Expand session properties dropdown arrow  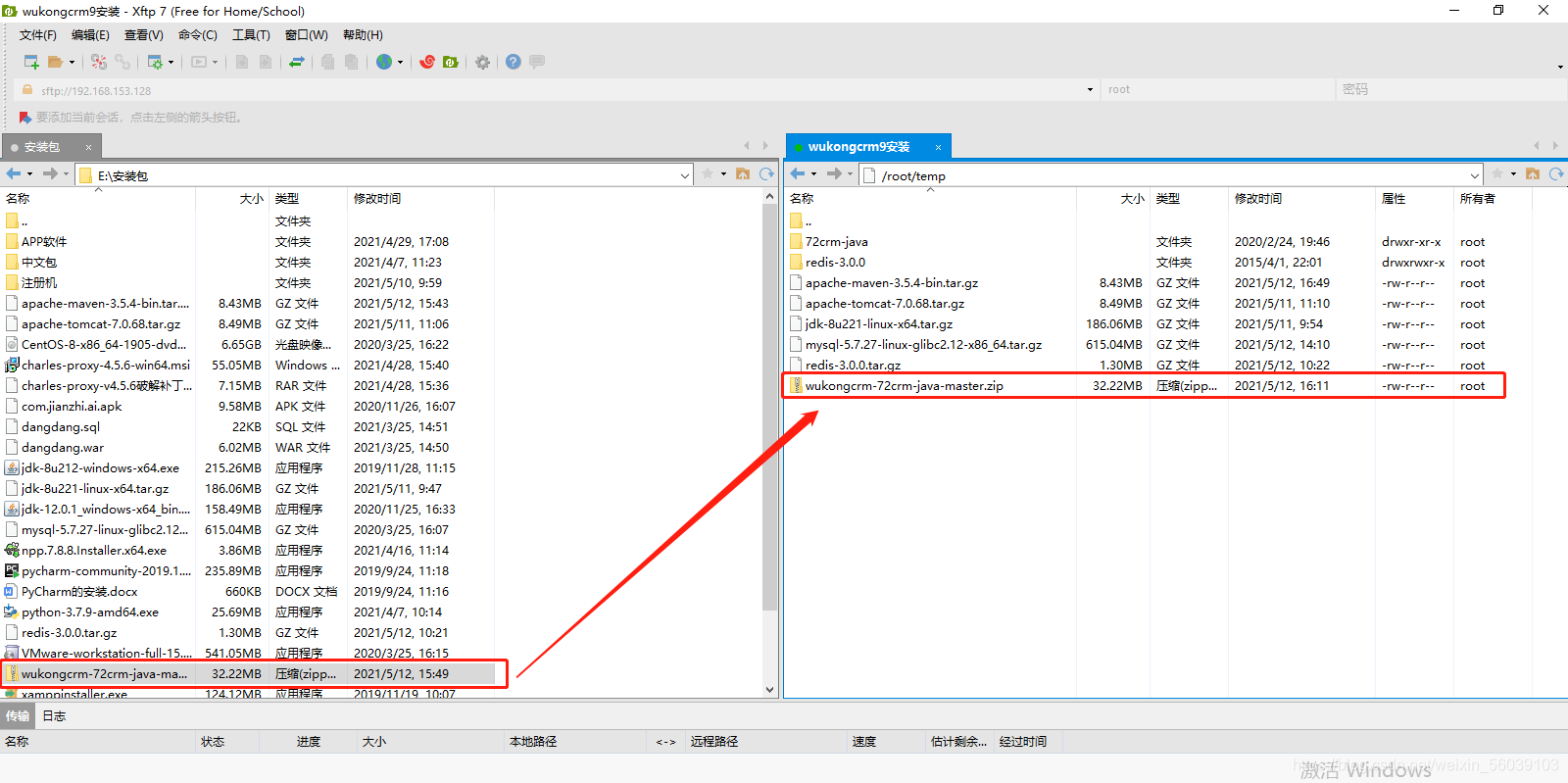(x=171, y=63)
